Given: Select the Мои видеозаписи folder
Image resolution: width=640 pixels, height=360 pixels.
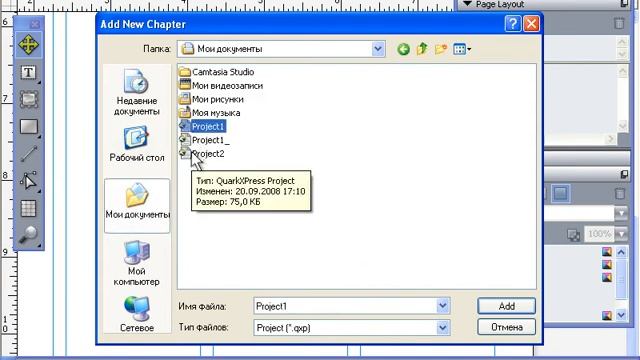Looking at the screenshot, I should click(221, 86).
